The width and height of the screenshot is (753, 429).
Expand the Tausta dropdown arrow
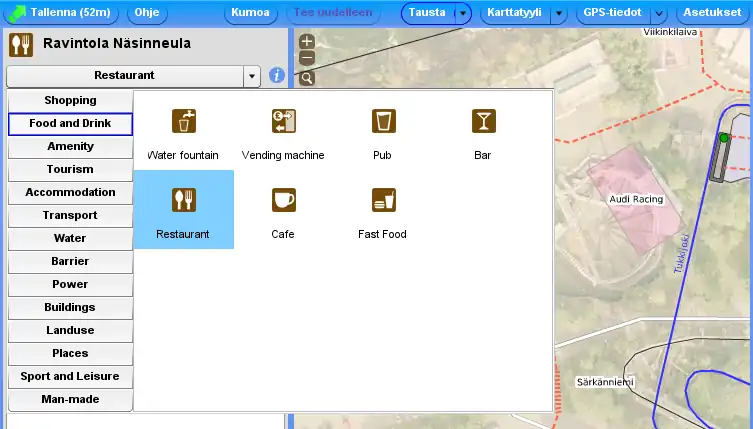pyautogui.click(x=462, y=14)
